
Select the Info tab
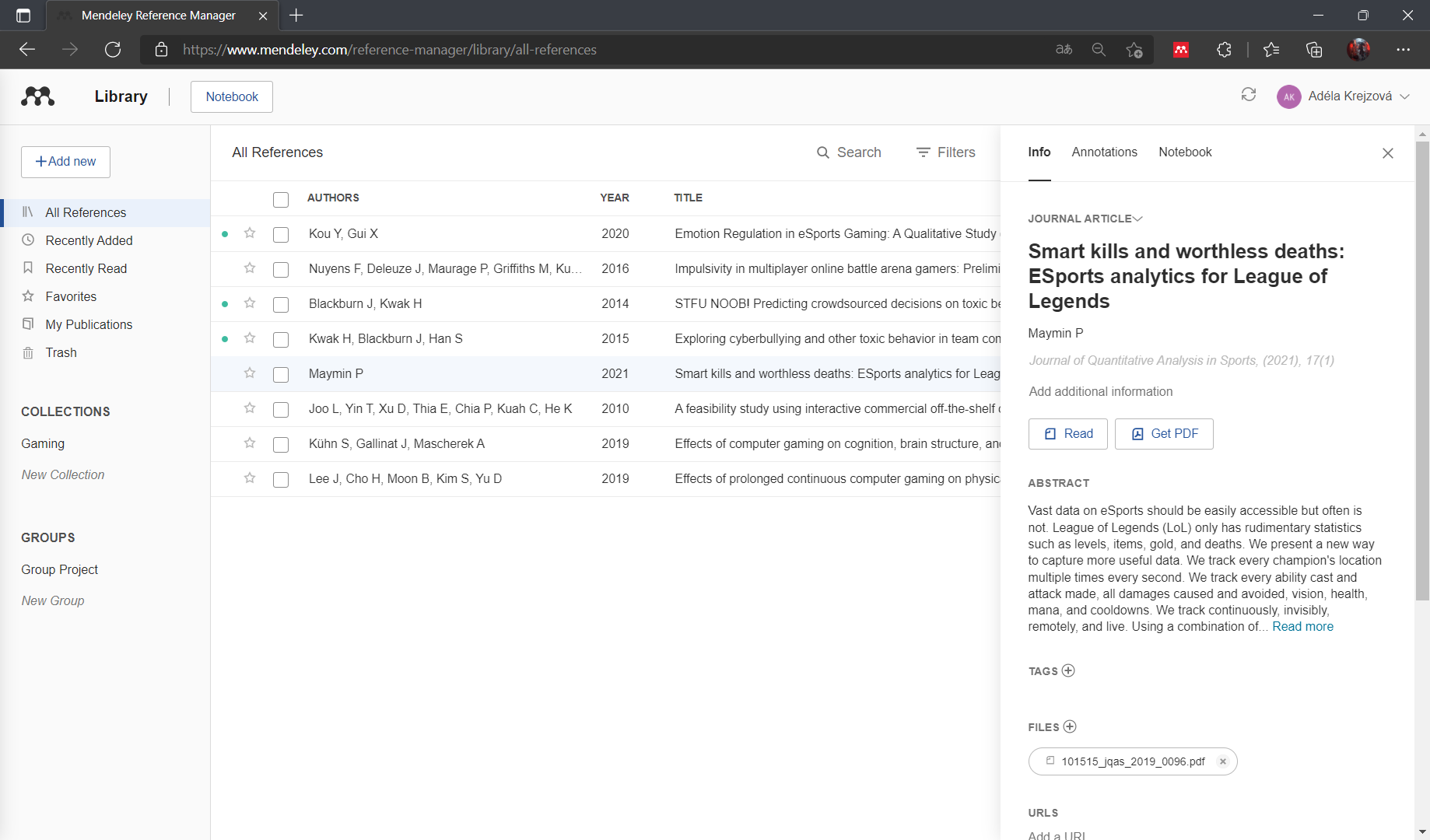[1039, 152]
